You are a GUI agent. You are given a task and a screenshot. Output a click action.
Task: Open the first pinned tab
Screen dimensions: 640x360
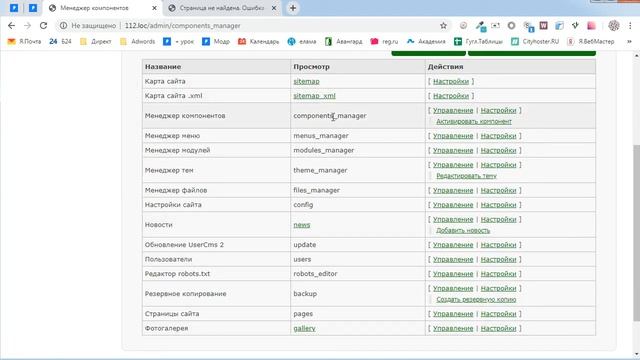(x=14, y=8)
